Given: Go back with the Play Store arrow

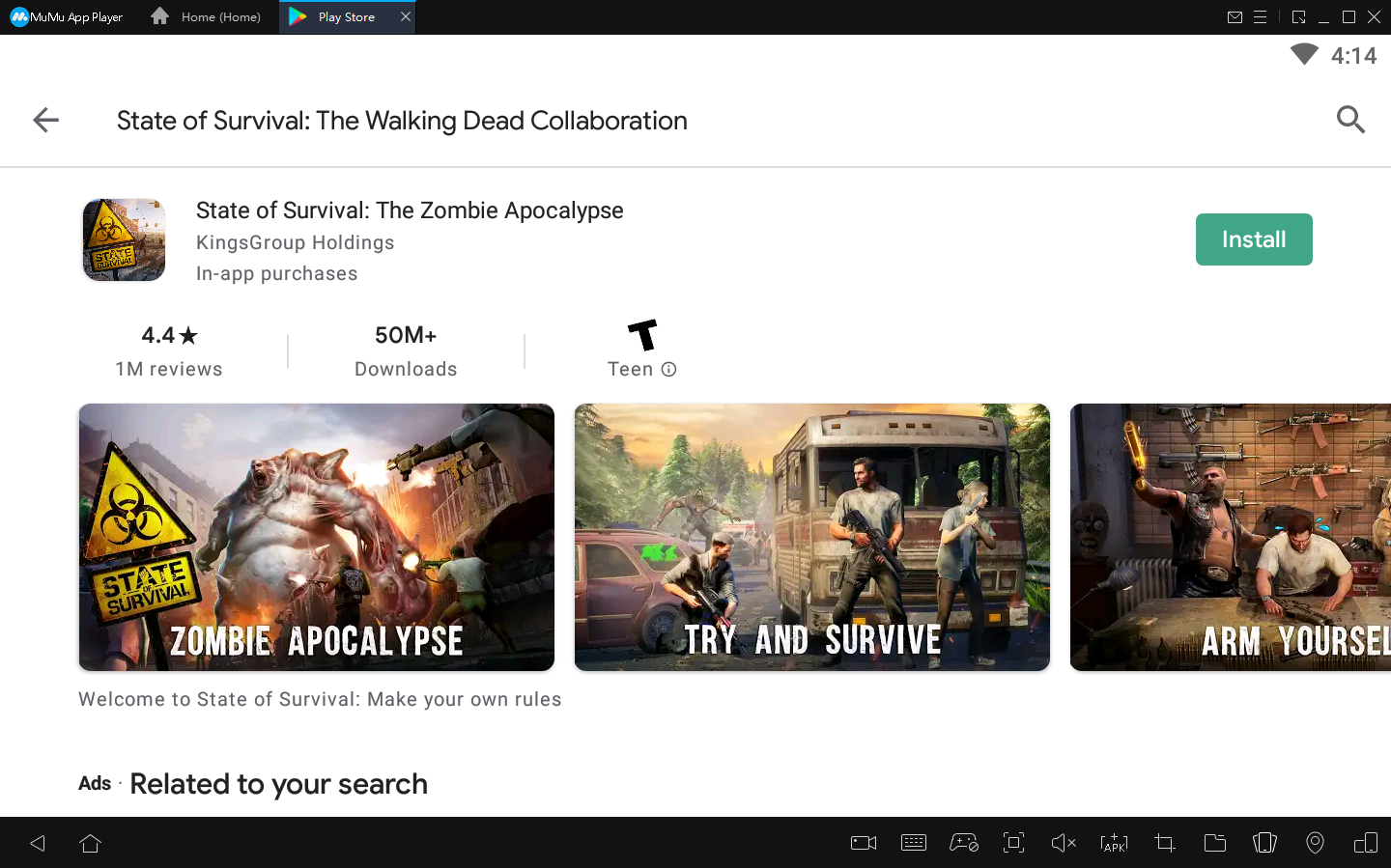Looking at the screenshot, I should 45,120.
